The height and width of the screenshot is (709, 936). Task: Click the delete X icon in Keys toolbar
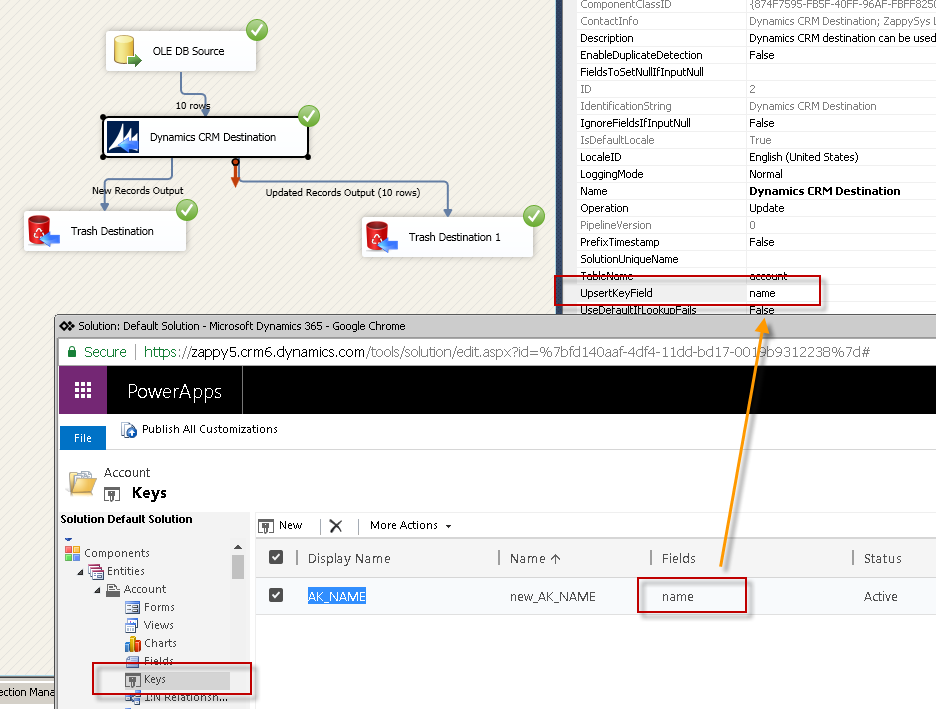point(336,526)
